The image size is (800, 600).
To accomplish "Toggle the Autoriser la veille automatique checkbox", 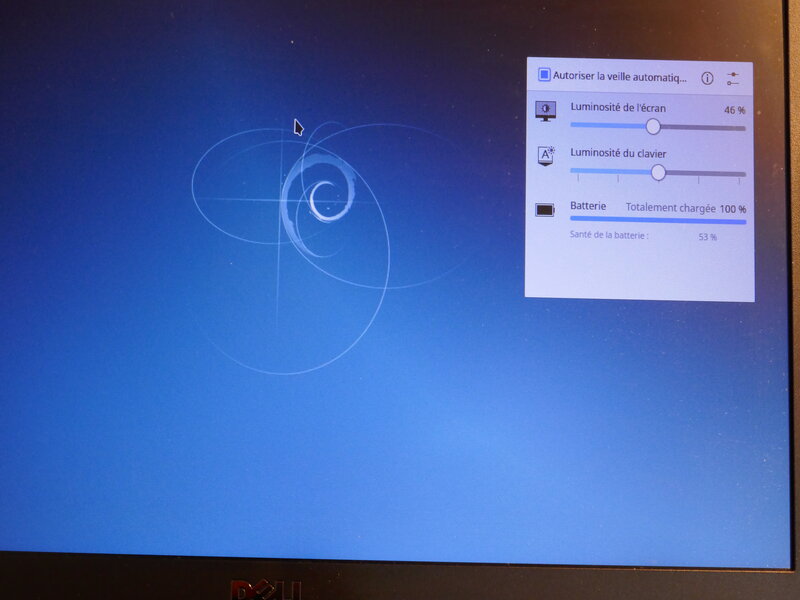I will 544,75.
